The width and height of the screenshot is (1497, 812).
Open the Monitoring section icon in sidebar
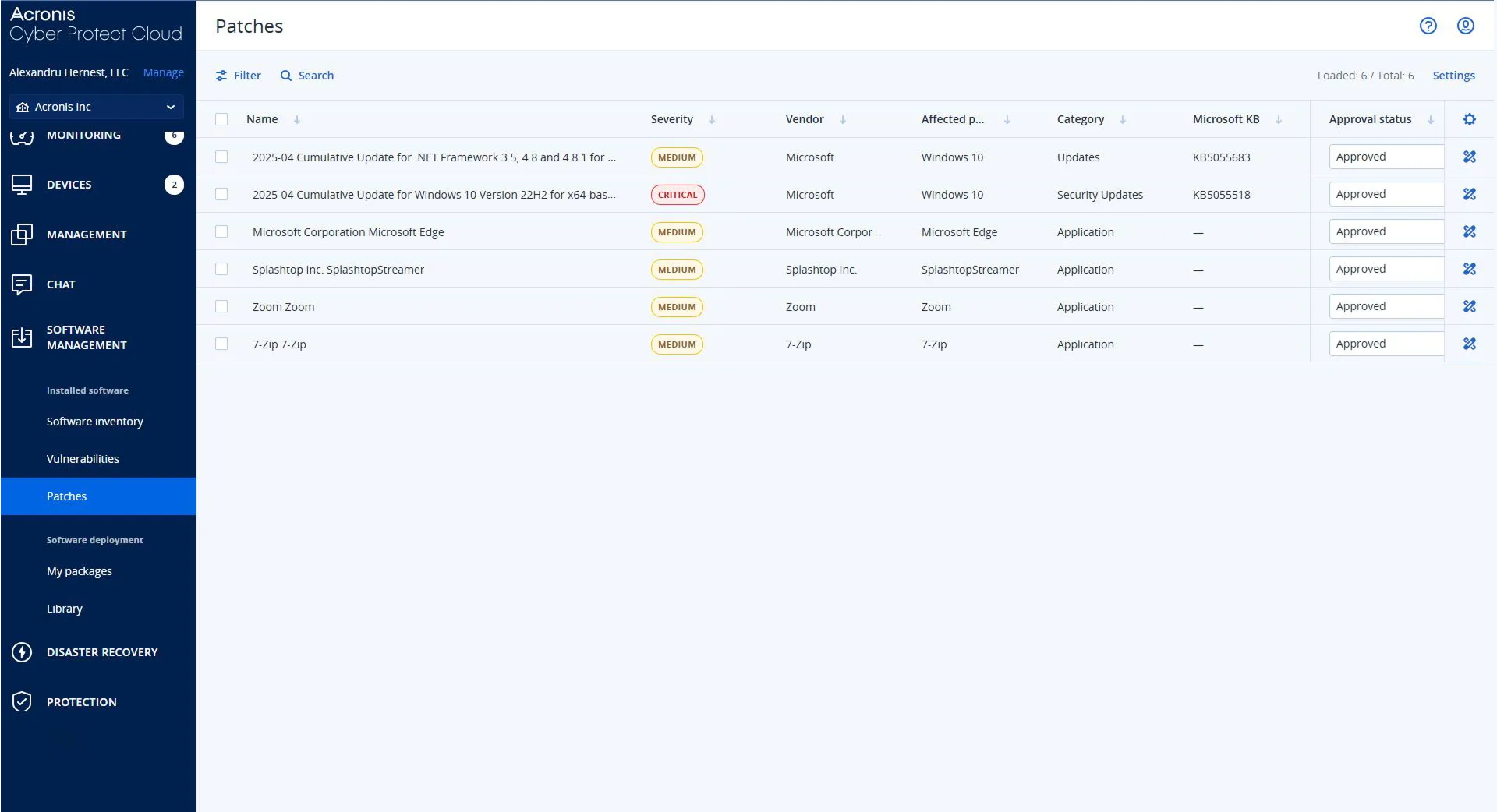(21, 136)
